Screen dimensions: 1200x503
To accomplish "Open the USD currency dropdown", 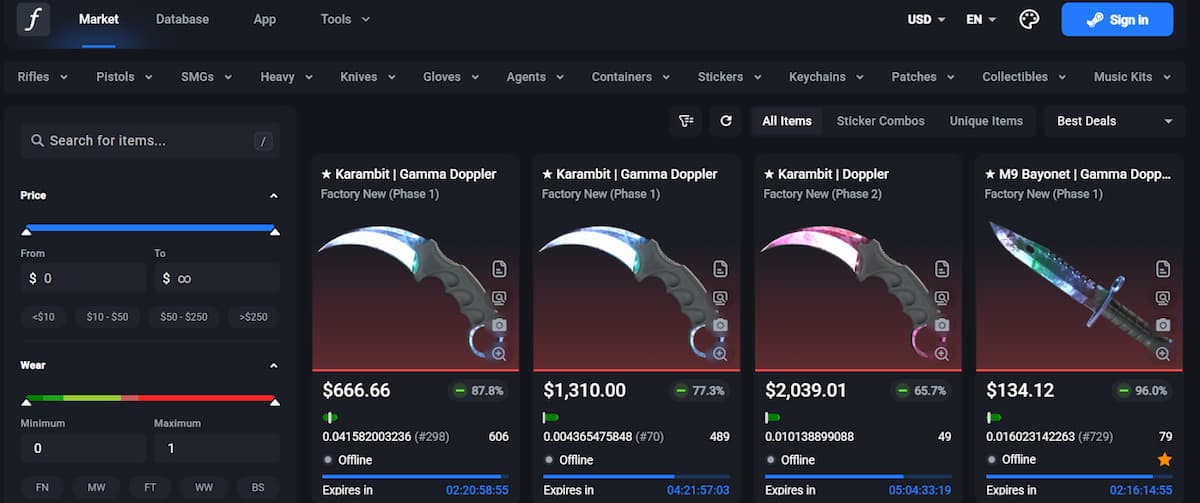I will (x=926, y=19).
